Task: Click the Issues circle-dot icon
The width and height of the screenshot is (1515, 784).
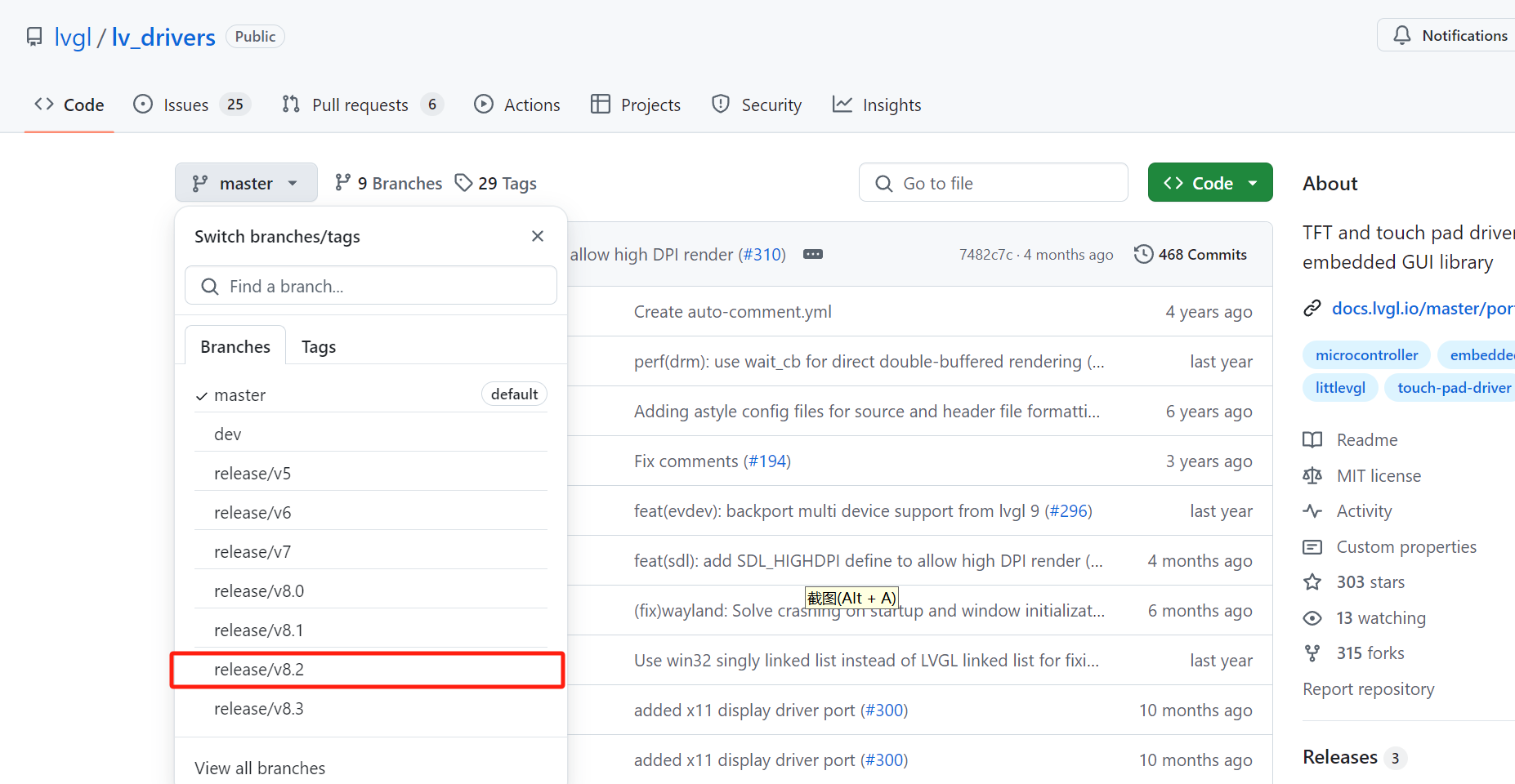Action: click(143, 105)
